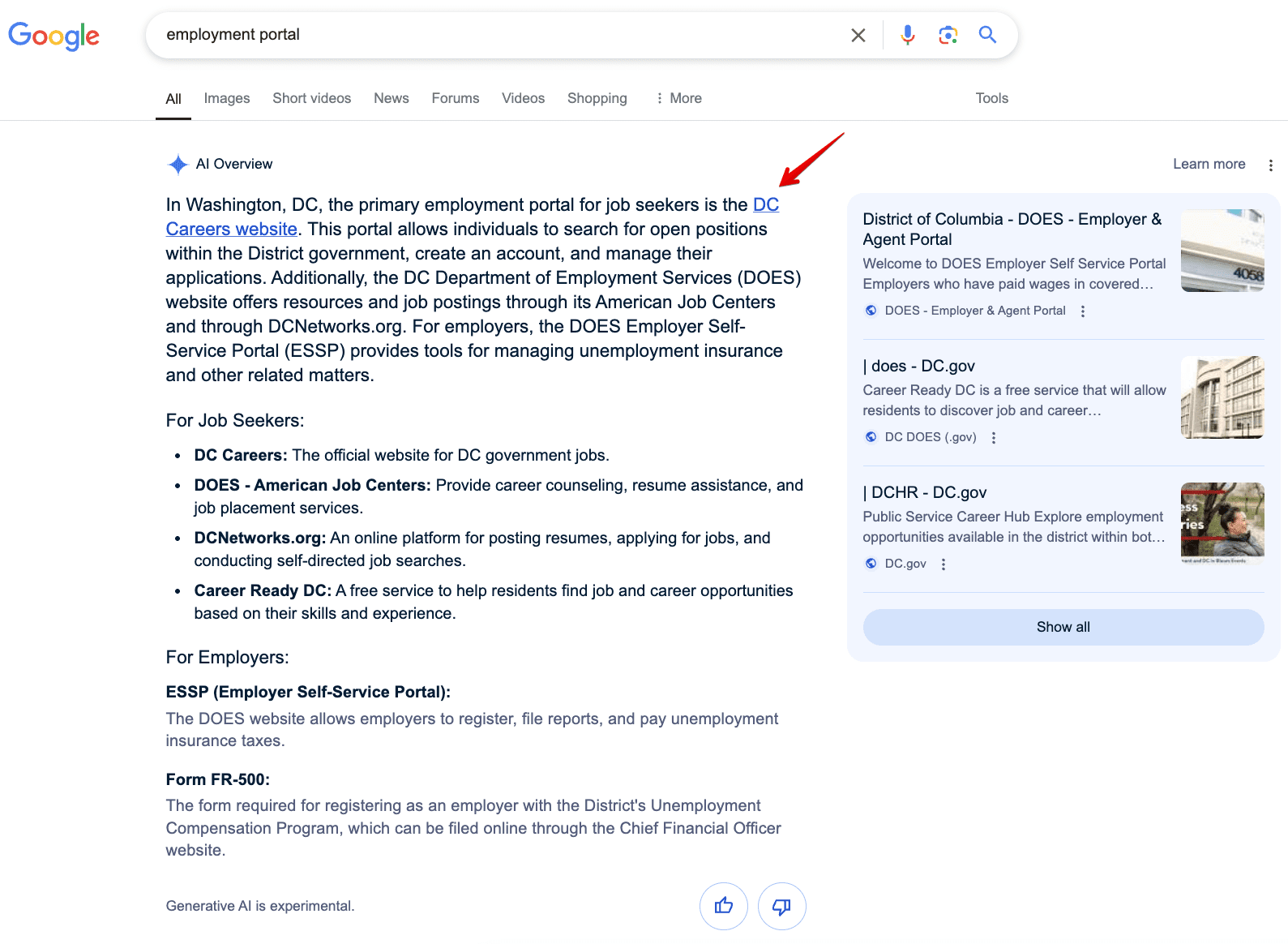Click the building thumbnail for does - DC.gov
The width and height of the screenshot is (1288, 944).
click(x=1222, y=397)
